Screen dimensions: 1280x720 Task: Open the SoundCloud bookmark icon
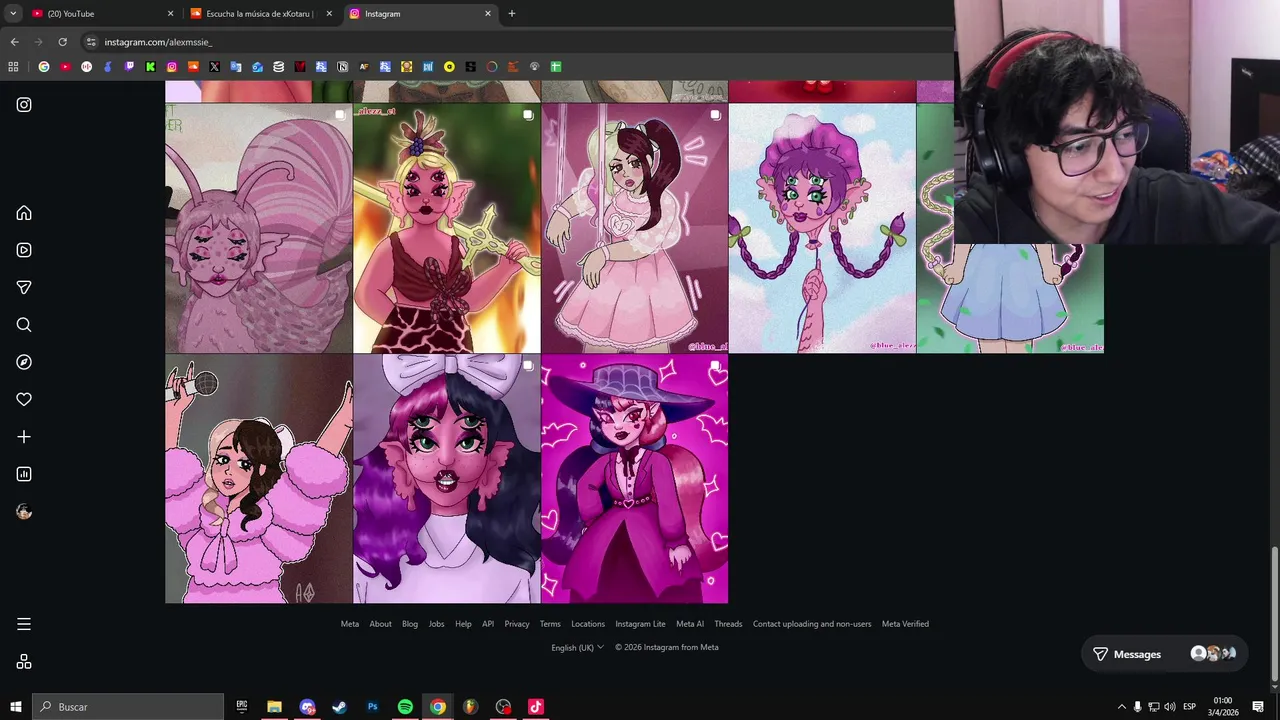pos(193,67)
